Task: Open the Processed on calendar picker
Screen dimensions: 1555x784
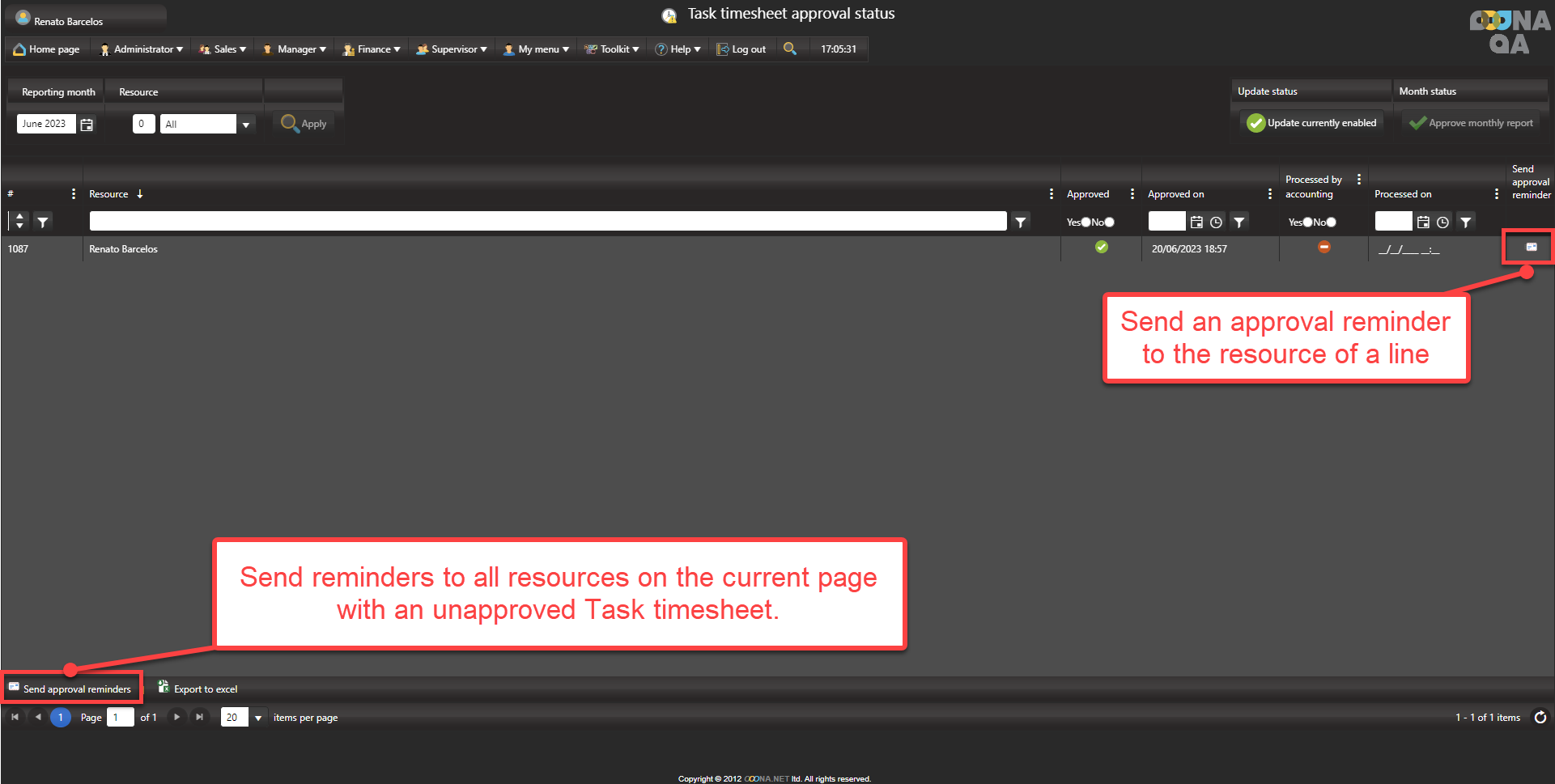Action: tap(1423, 222)
